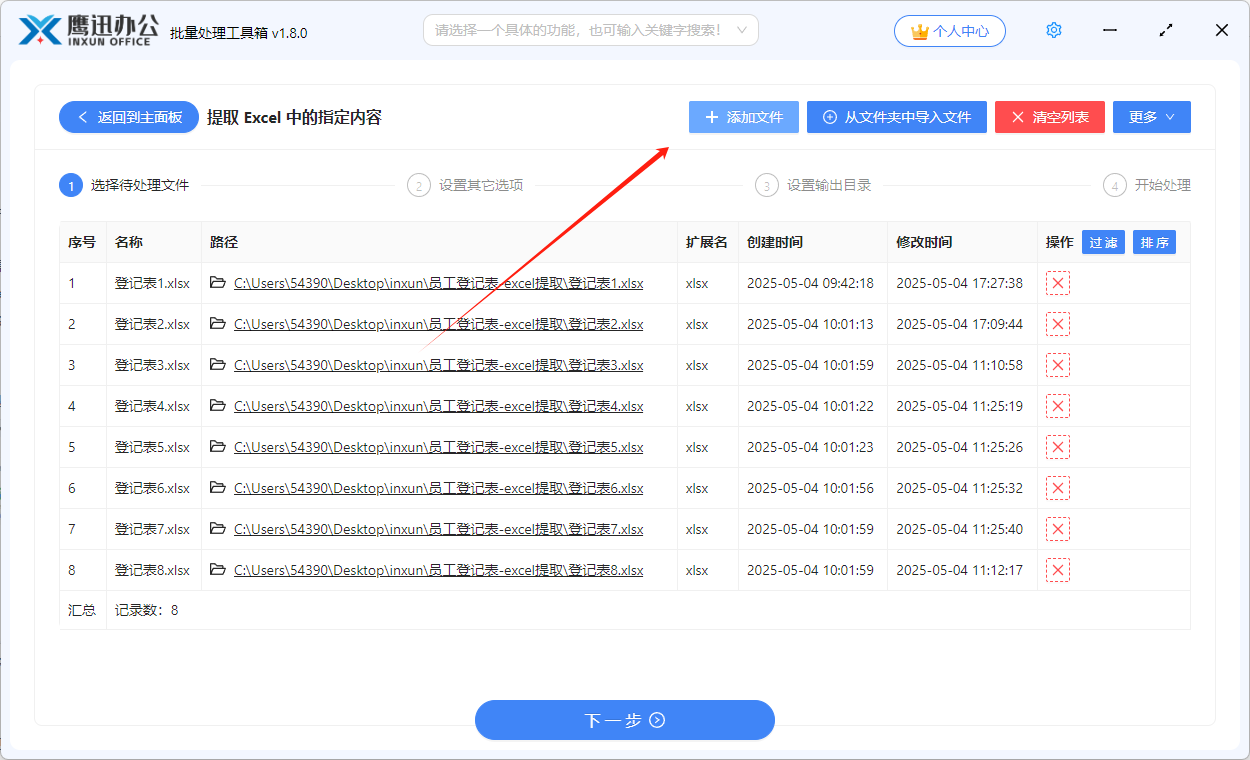Viewport: 1250px width, 760px height.
Task: Select name cell 登记表8.xlsx
Action: tap(152, 570)
